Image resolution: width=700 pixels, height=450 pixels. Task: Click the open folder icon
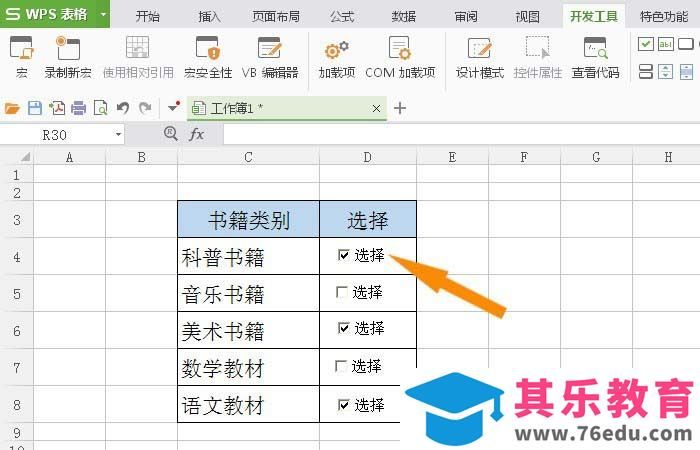pyautogui.click(x=12, y=108)
